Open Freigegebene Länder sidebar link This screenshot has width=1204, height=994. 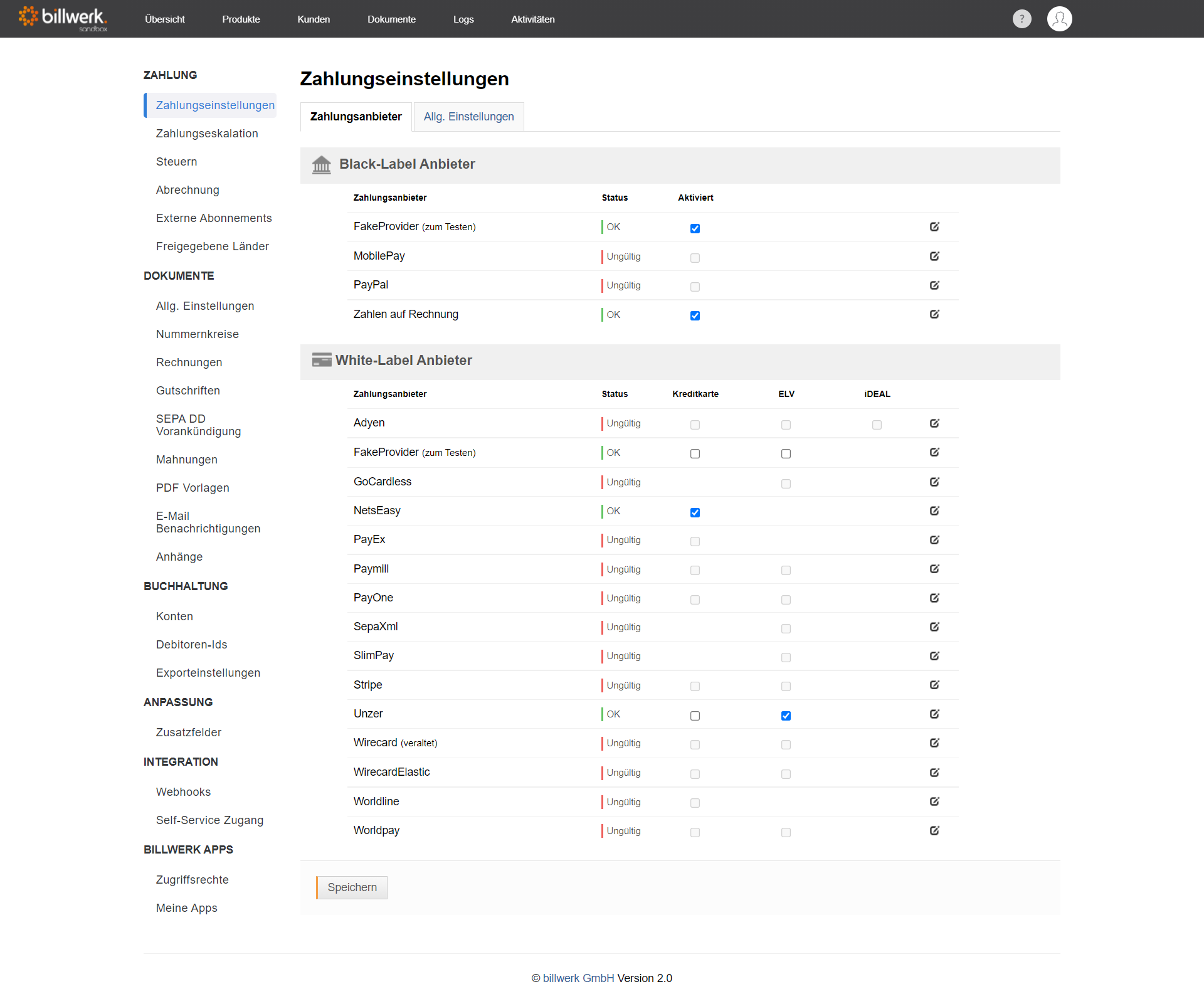[x=212, y=246]
